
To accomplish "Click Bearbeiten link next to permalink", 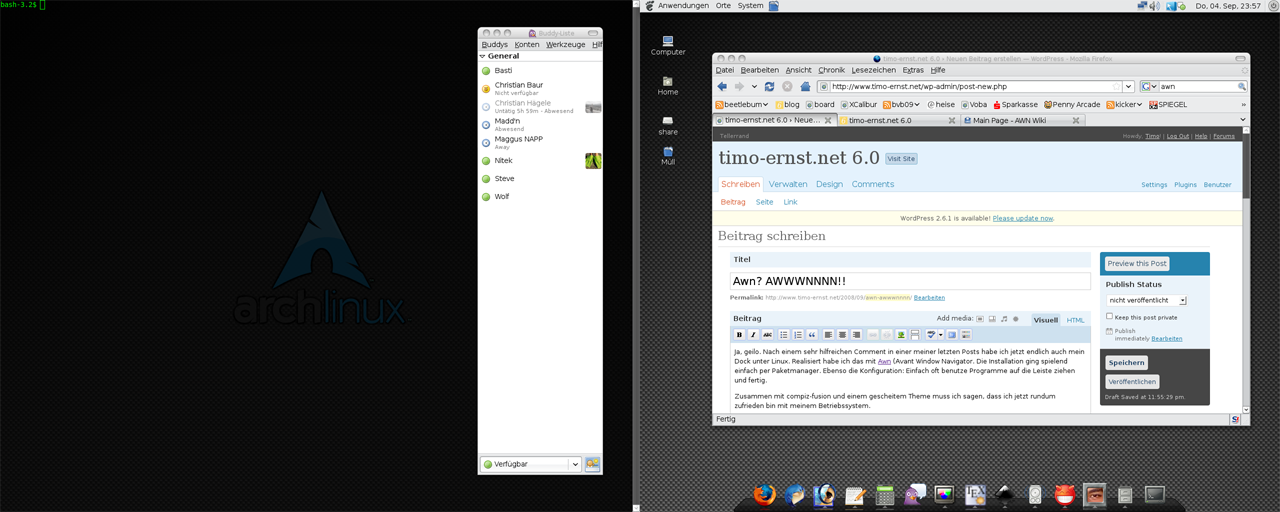I will 929,297.
